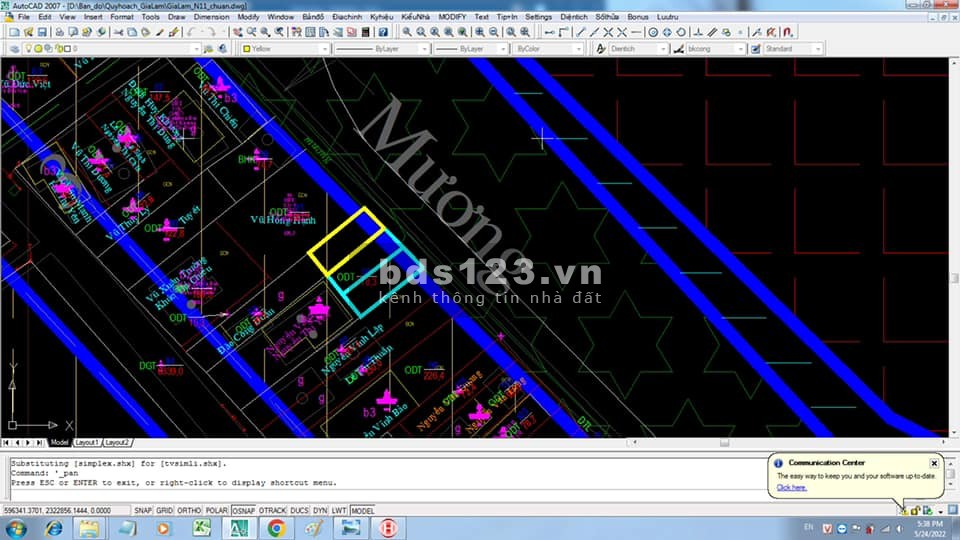Click the vertical scrollbar handle of drawing area
Image resolution: width=960 pixels, height=540 pixels.
(954, 278)
